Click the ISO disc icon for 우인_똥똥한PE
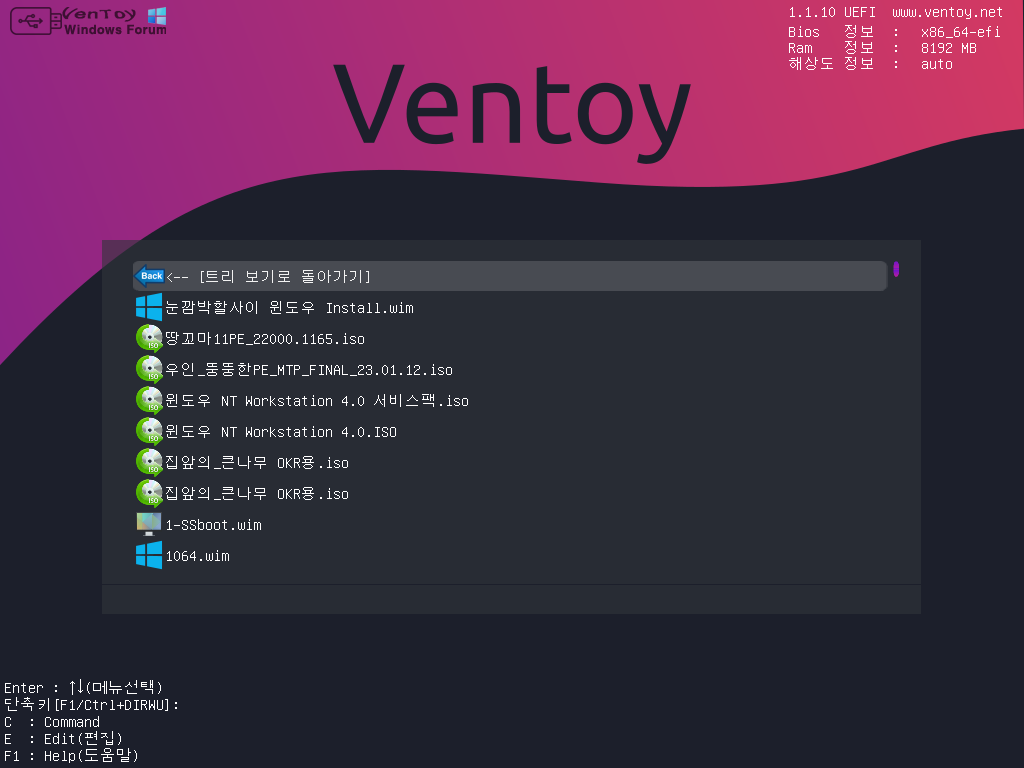This screenshot has height=768, width=1024. [x=149, y=369]
